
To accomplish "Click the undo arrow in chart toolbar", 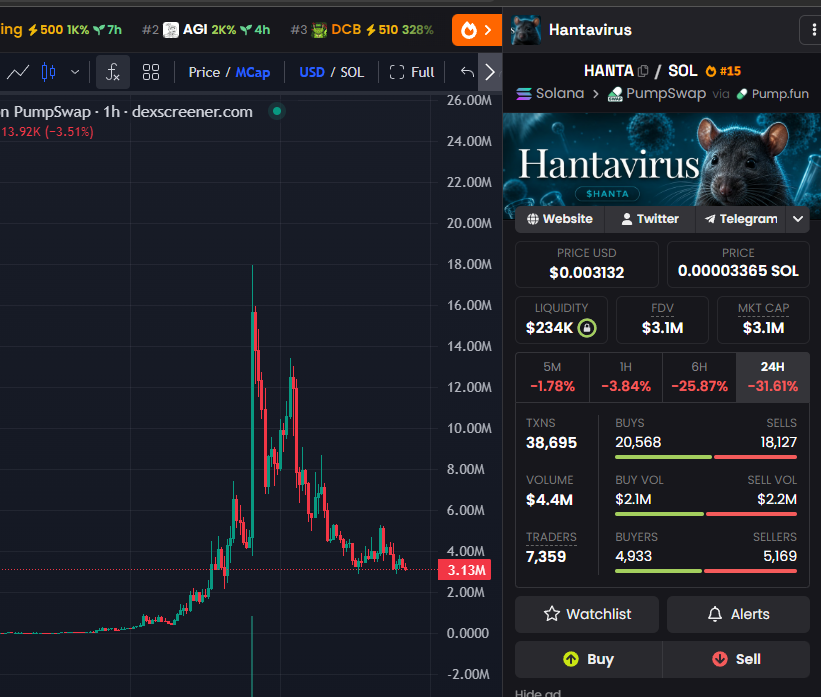I will (468, 72).
